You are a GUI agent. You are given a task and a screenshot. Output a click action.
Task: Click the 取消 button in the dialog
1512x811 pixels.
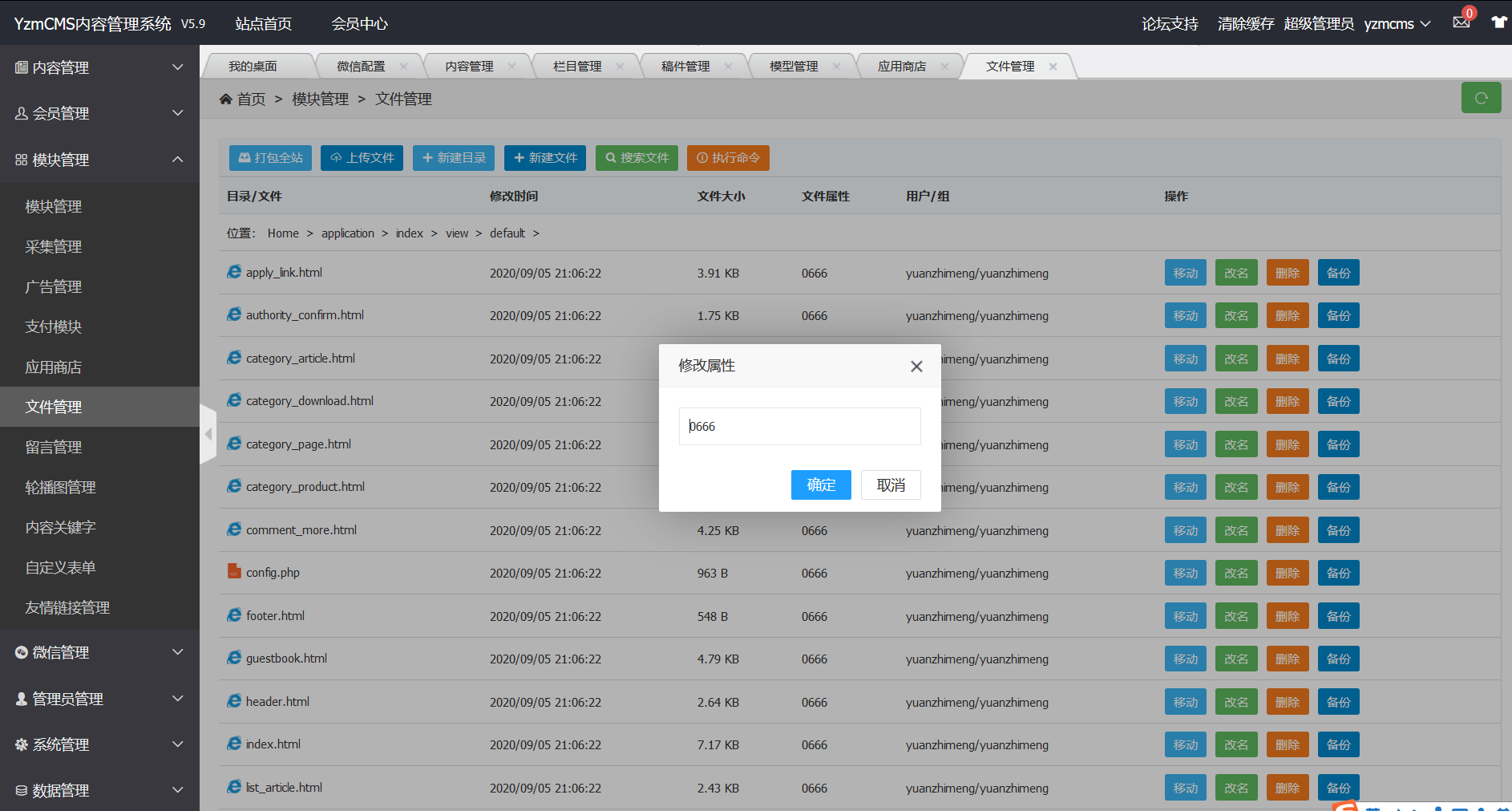891,485
